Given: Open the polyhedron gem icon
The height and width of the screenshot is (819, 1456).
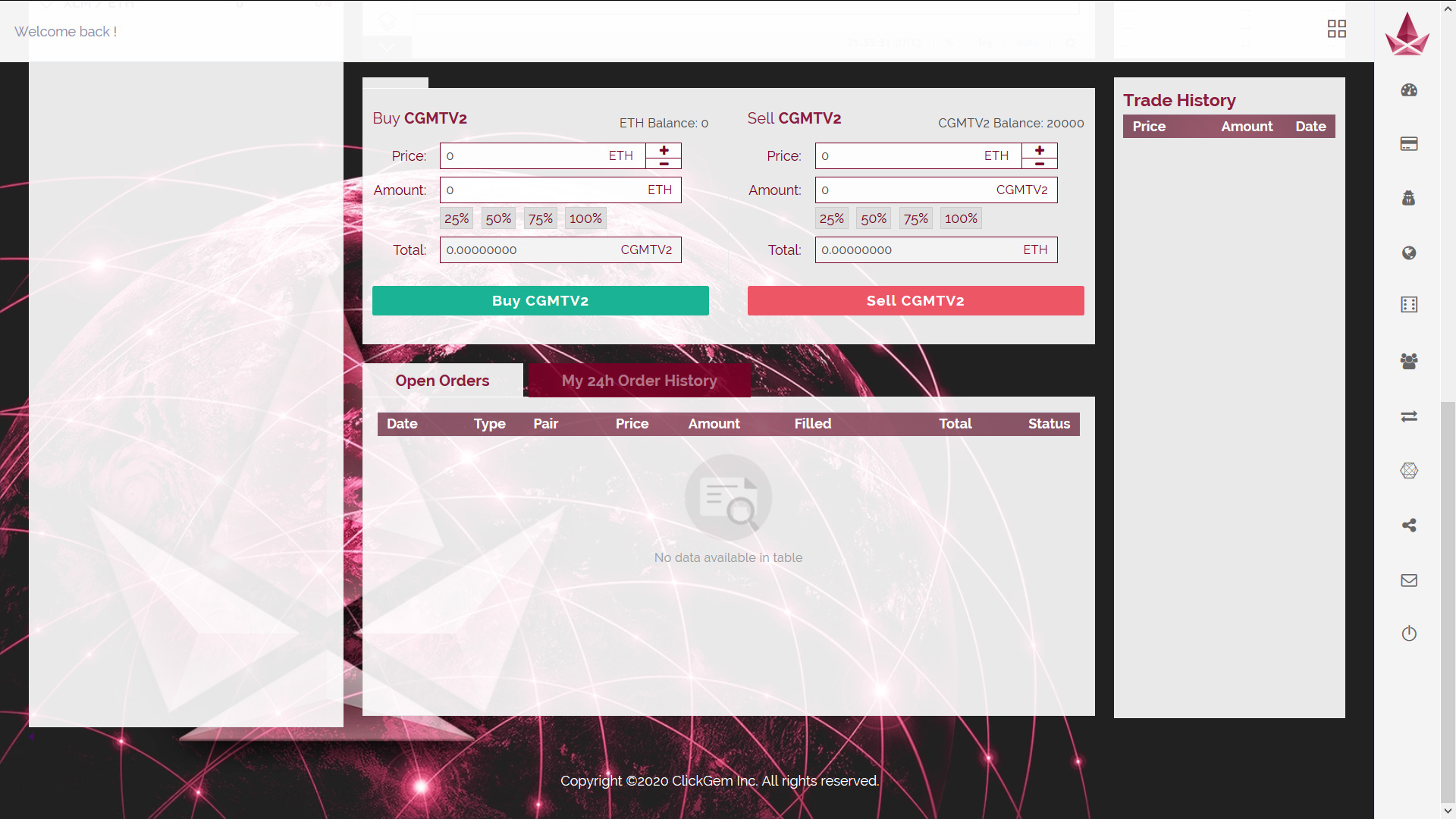Looking at the screenshot, I should coord(1409,471).
